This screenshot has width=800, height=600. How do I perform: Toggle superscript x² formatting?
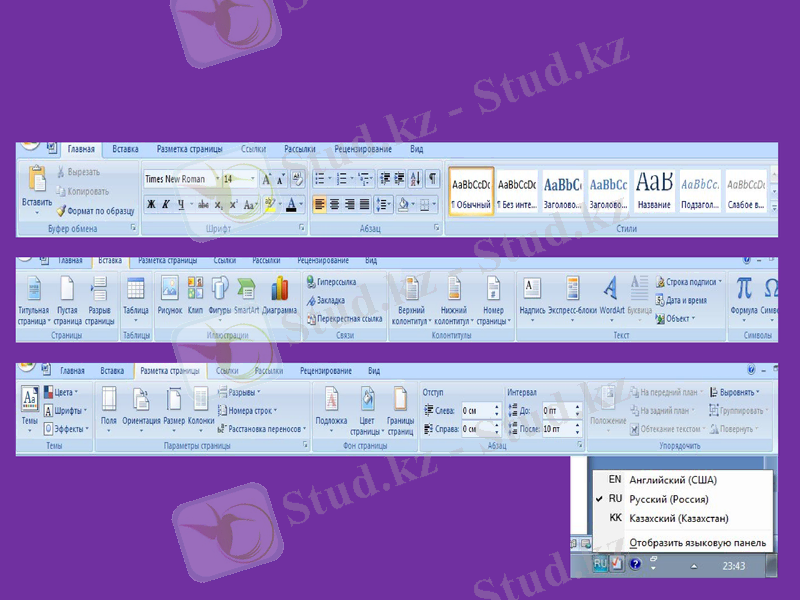[234, 205]
